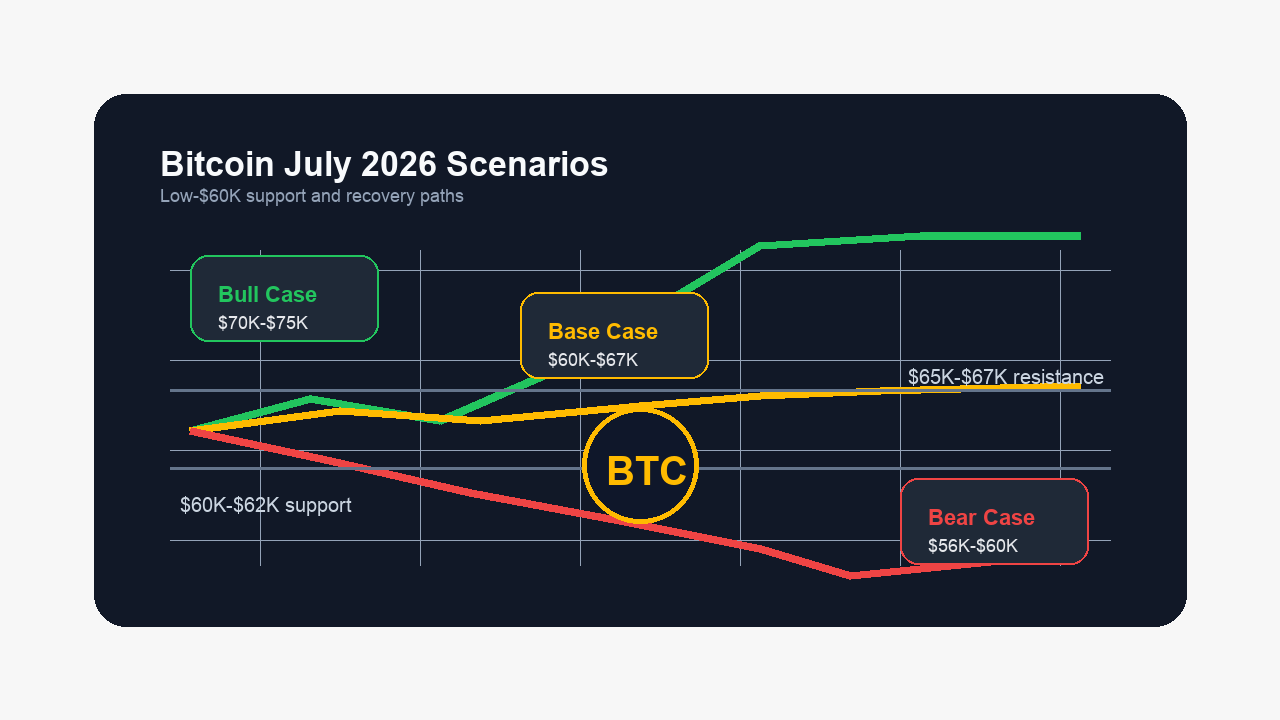Select the Bear Case label box
This screenshot has width=1280, height=720.
[x=994, y=521]
